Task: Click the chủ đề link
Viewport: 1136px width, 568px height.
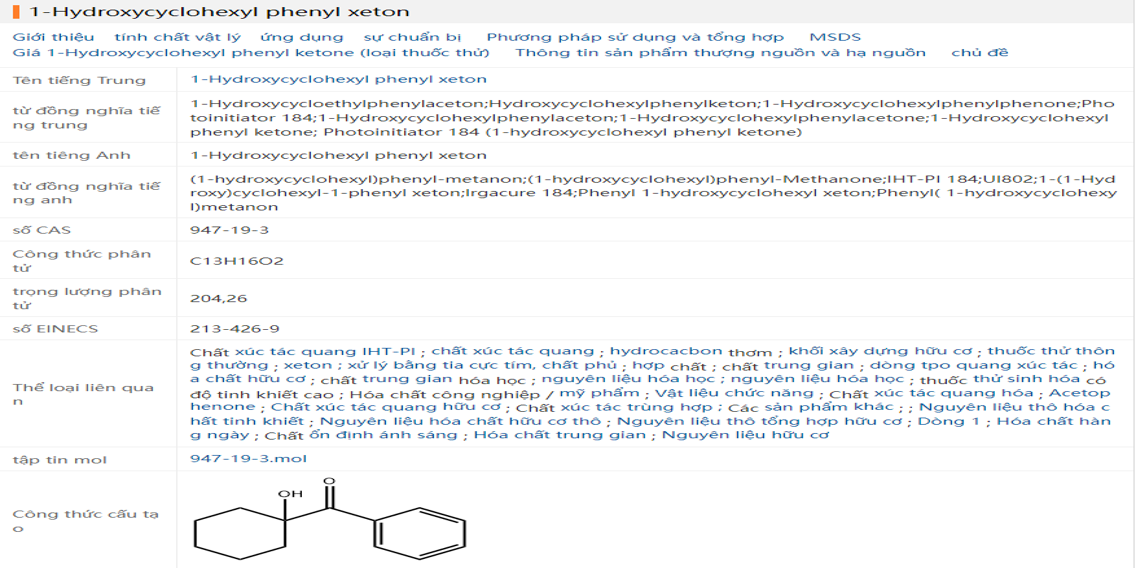Action: [979, 52]
